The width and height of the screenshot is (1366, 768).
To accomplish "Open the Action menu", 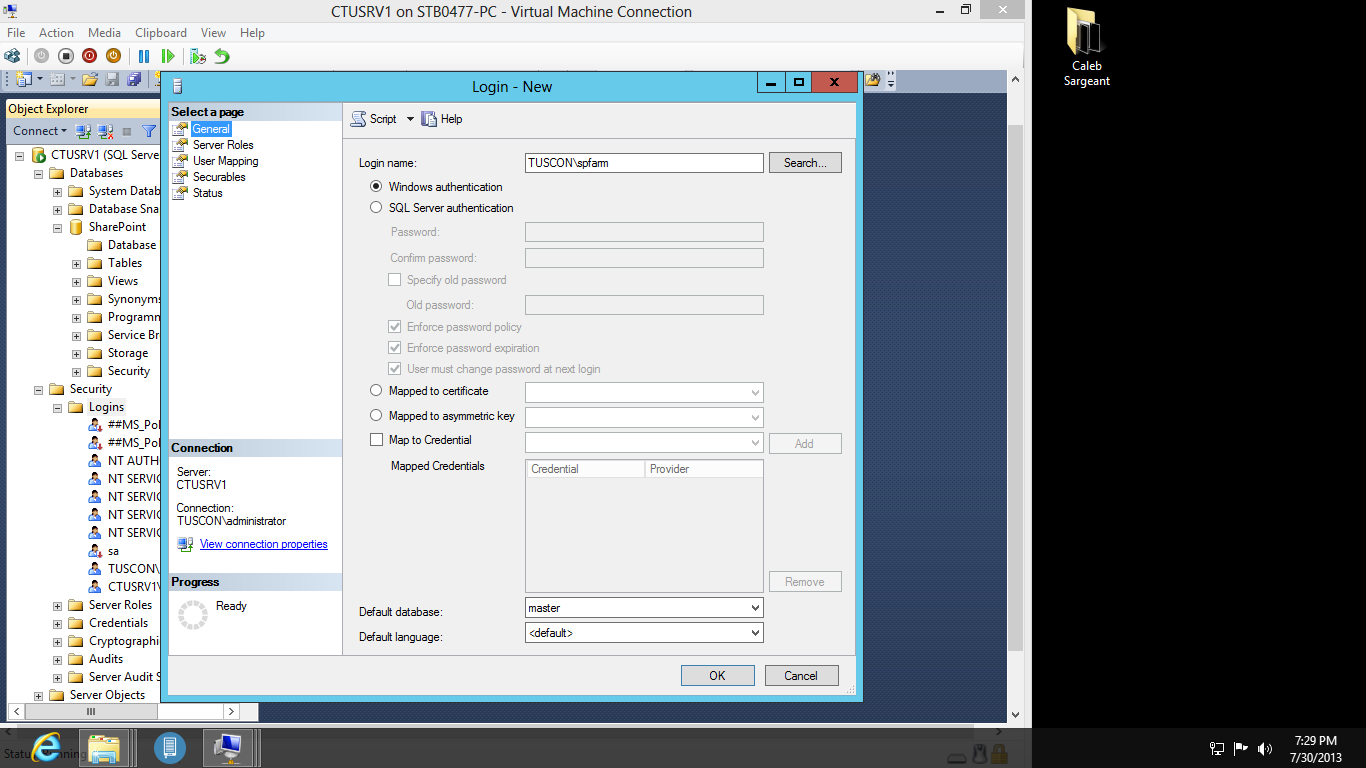I will (x=57, y=33).
